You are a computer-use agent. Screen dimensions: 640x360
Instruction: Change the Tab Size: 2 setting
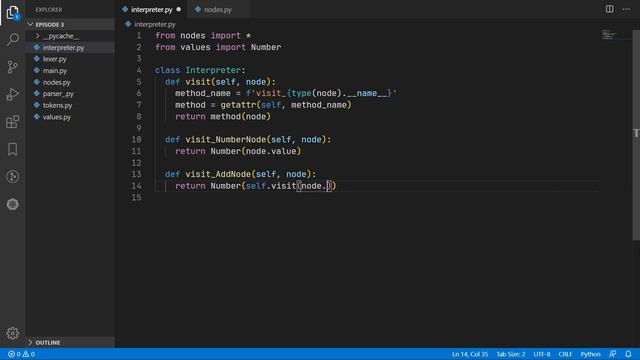511,354
